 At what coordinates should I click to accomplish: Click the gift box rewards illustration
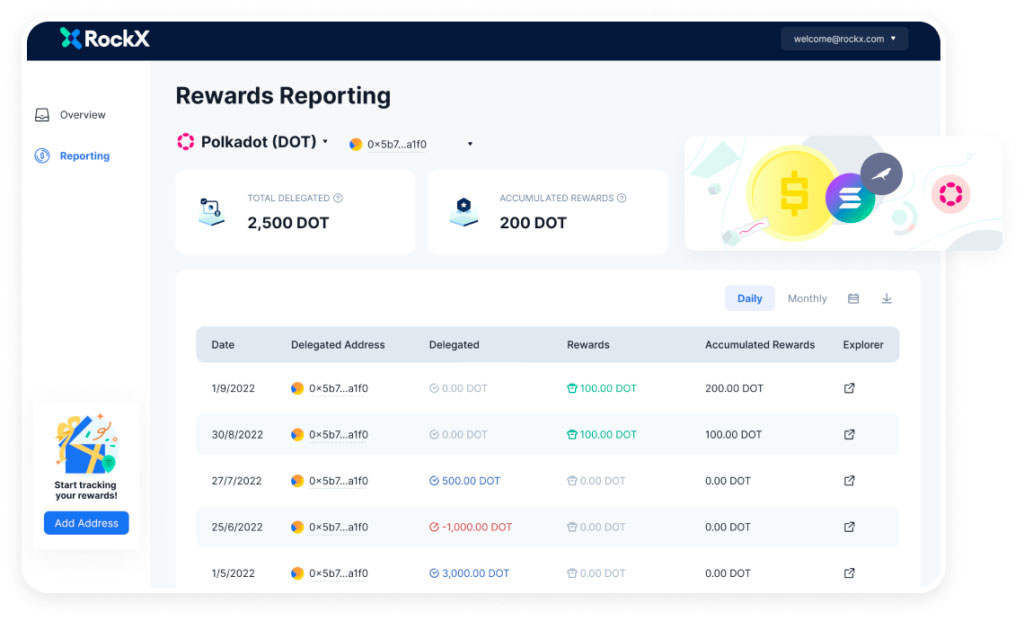click(x=86, y=443)
